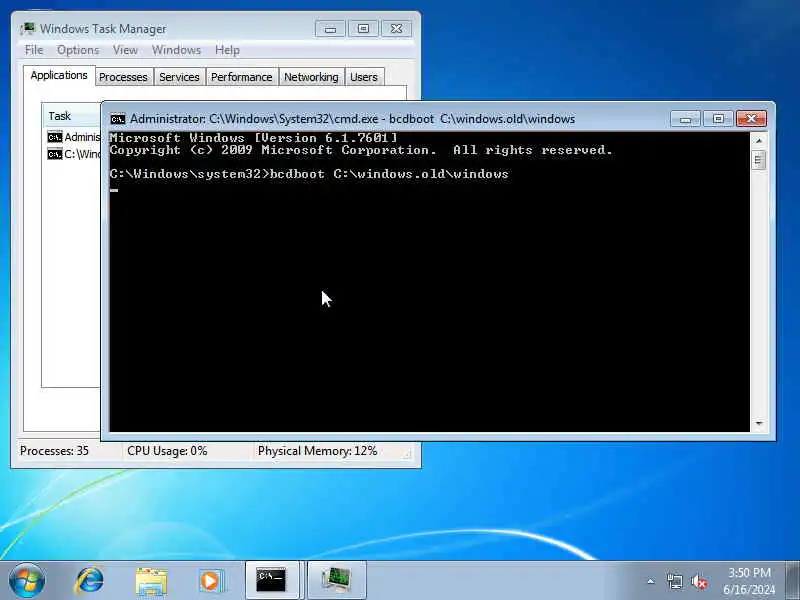Select the Task Manager taskbar button
The image size is (800, 600).
coord(337,580)
